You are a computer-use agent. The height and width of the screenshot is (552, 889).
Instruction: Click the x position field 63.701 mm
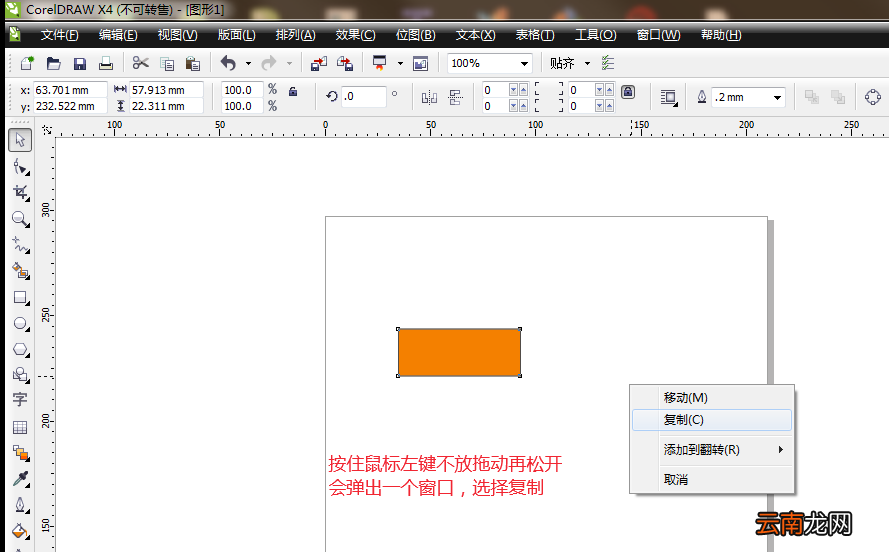(70, 90)
